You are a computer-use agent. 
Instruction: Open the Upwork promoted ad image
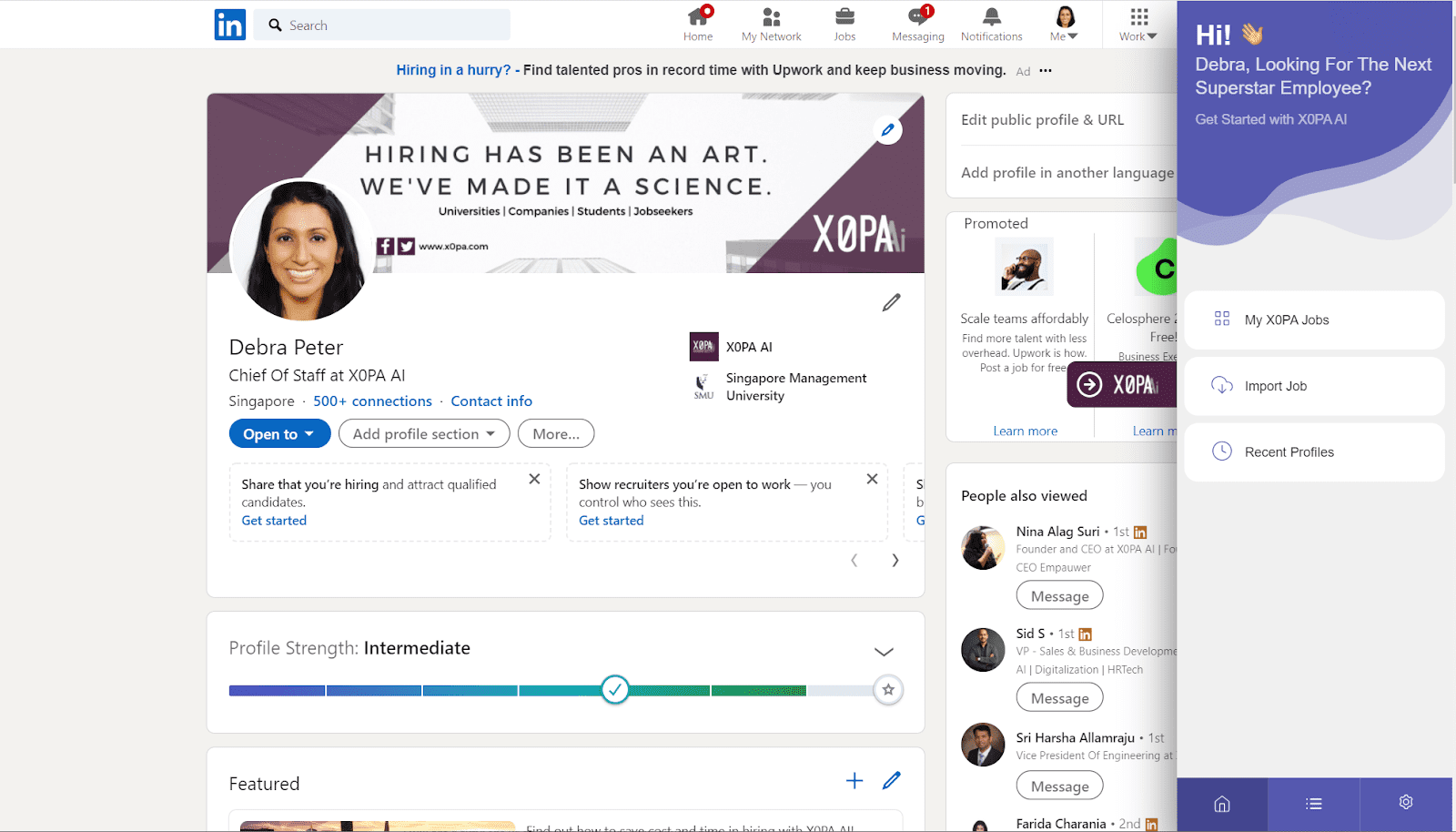tap(1024, 267)
